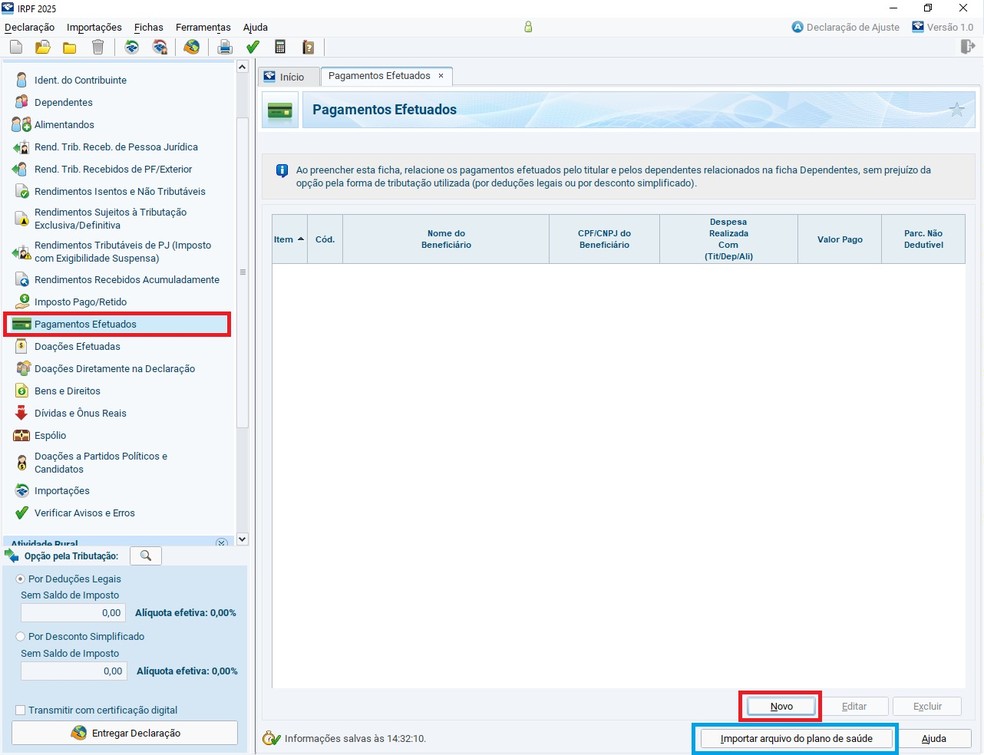Click the new declaration blank page icon
Screen dimensions: 984x755
(x=16, y=47)
